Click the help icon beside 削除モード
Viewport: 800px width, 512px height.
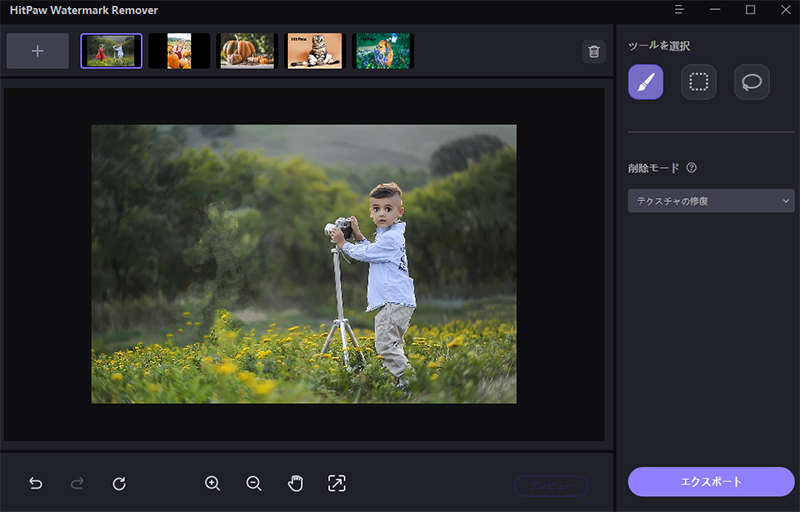[691, 167]
